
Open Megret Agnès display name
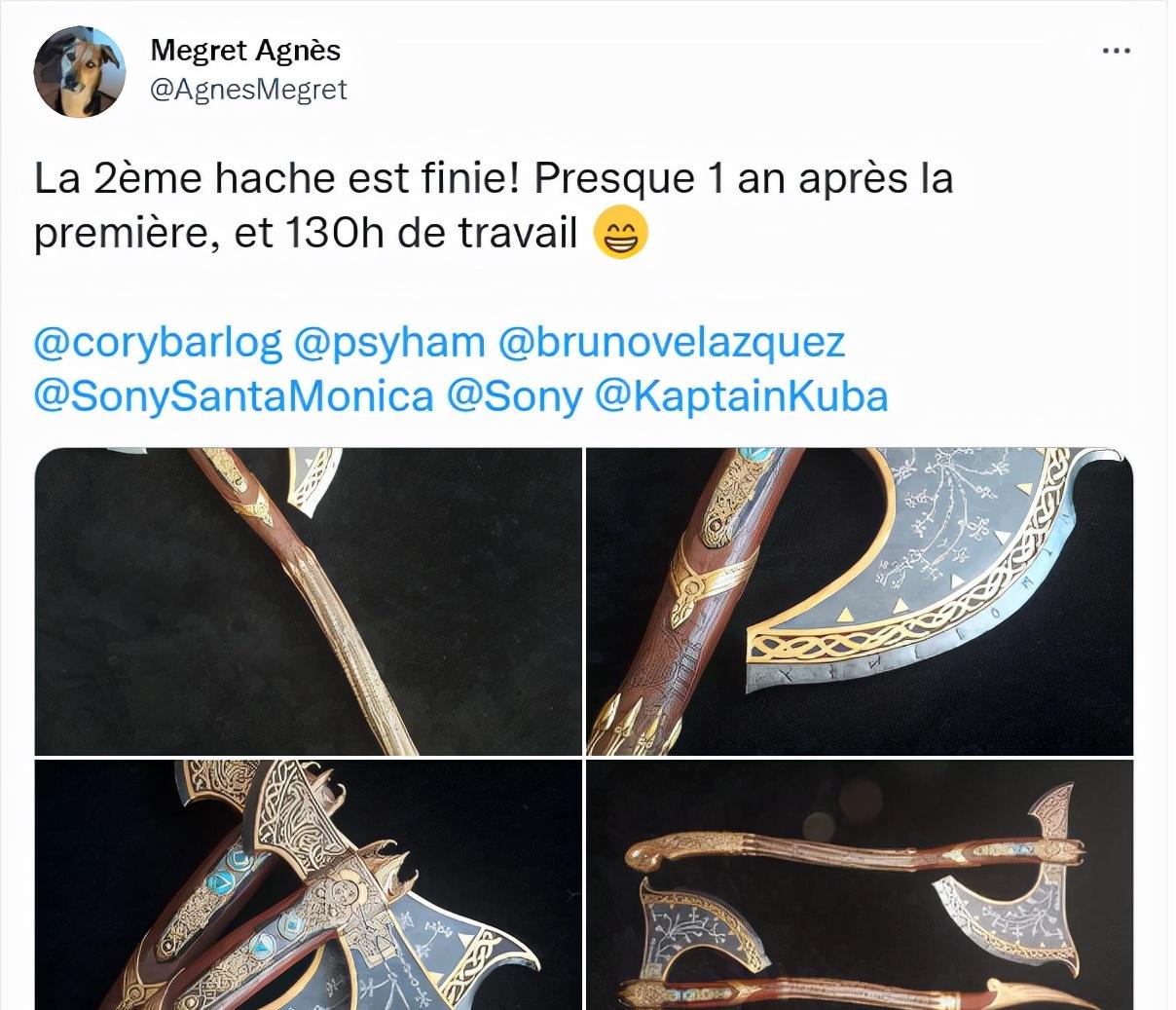246,50
